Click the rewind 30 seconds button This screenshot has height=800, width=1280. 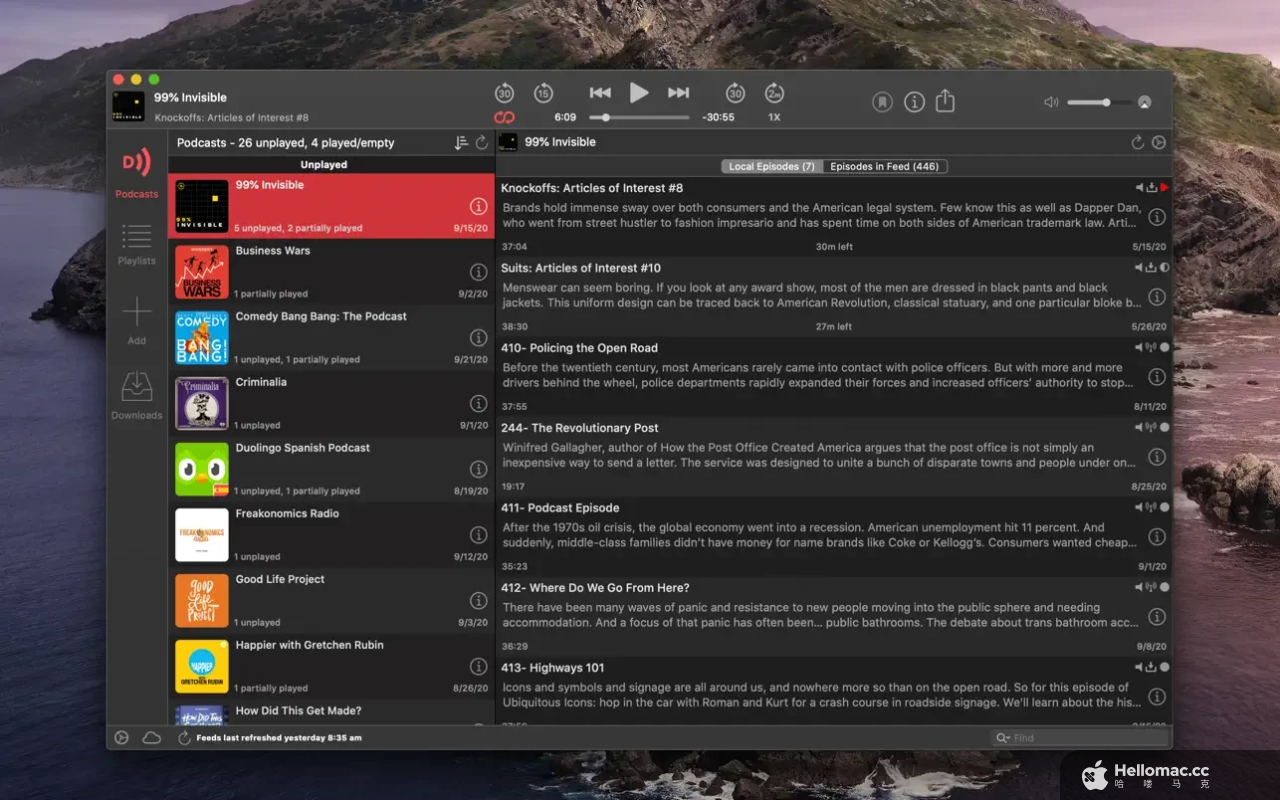pos(505,93)
